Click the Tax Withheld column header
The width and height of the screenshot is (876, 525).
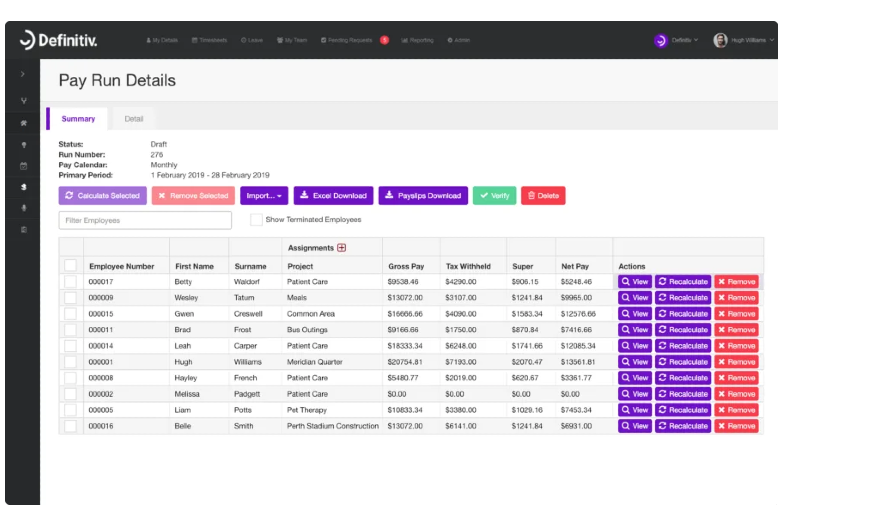468,266
